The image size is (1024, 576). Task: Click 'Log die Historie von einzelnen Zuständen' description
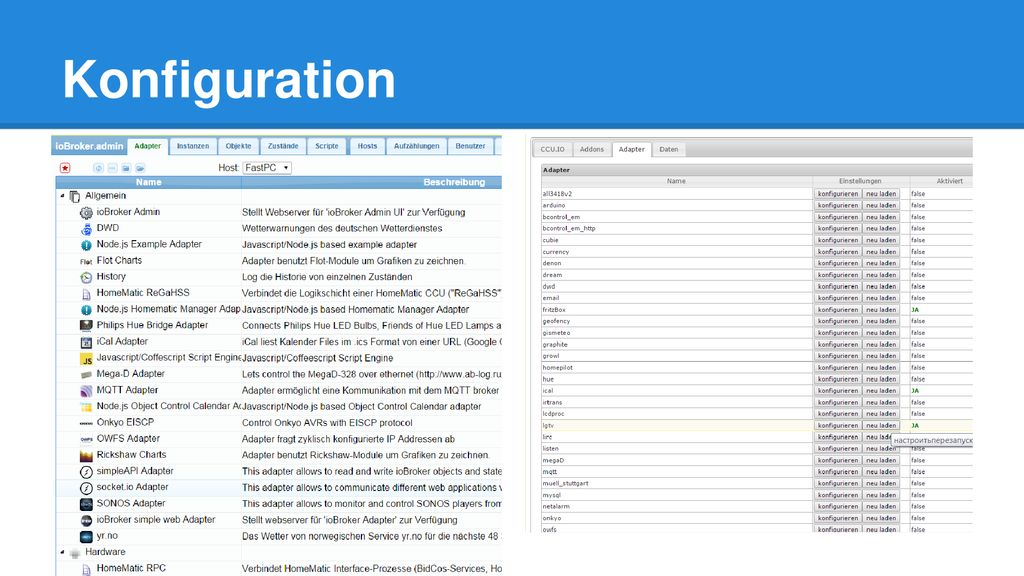pyautogui.click(x=327, y=278)
